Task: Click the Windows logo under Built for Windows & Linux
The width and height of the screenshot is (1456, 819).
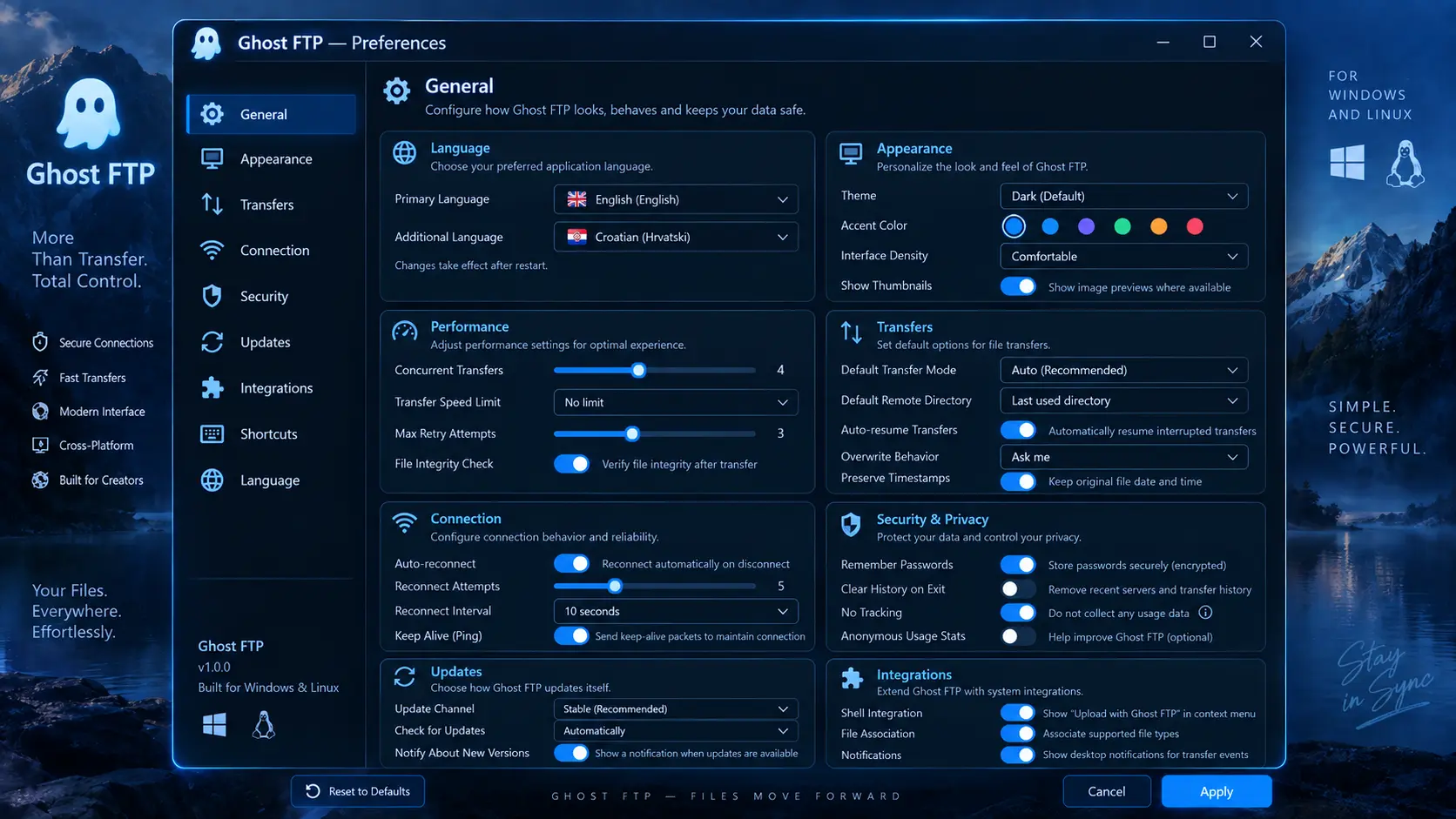Action: (x=214, y=724)
